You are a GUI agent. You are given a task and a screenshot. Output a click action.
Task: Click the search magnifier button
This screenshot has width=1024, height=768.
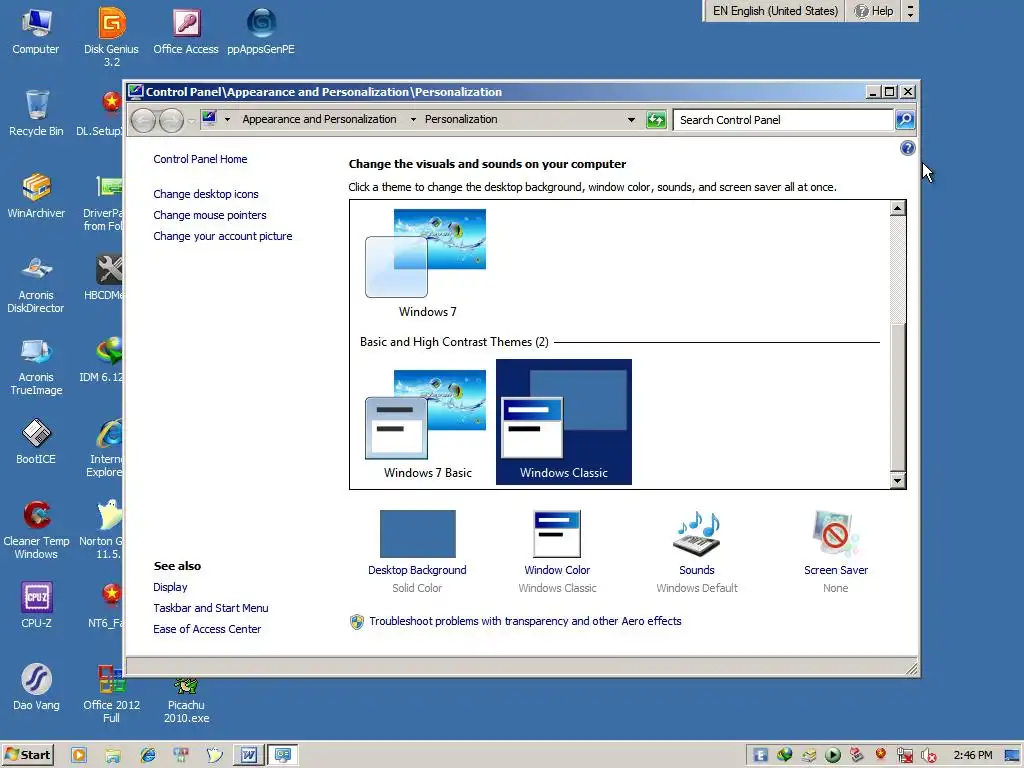point(904,120)
